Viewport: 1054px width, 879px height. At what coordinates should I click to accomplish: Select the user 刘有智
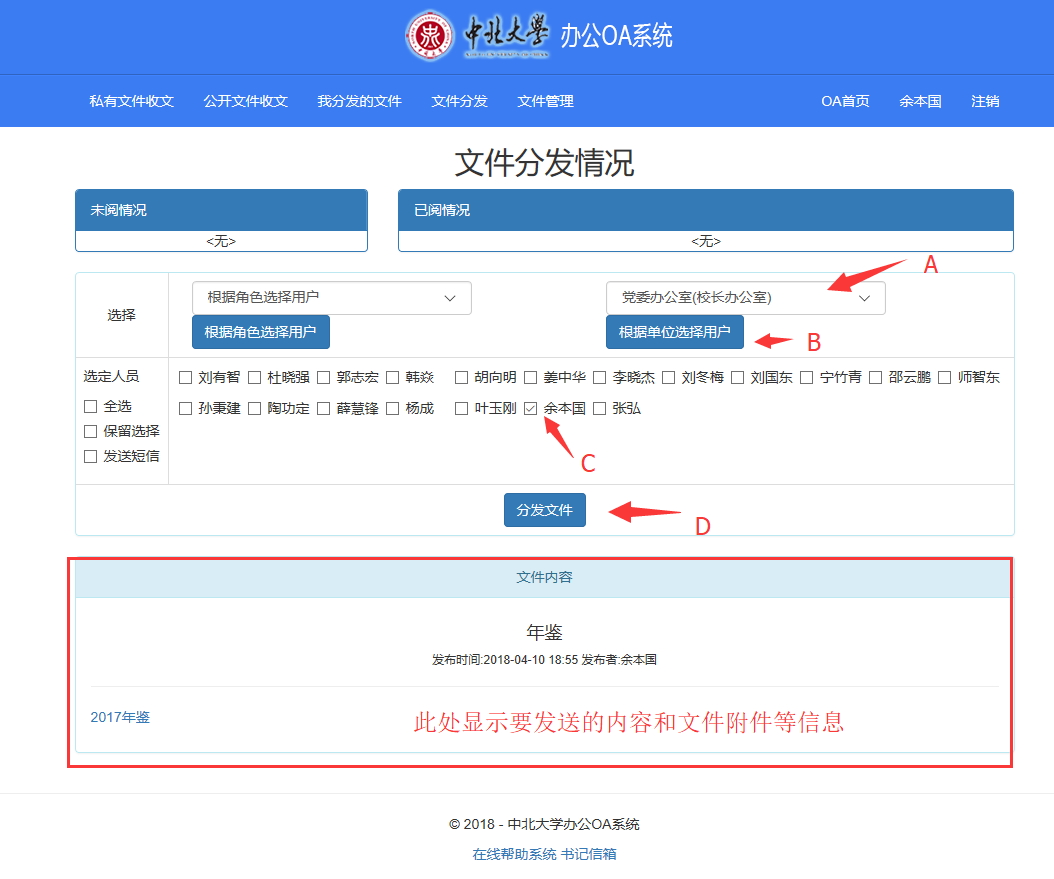pos(185,377)
